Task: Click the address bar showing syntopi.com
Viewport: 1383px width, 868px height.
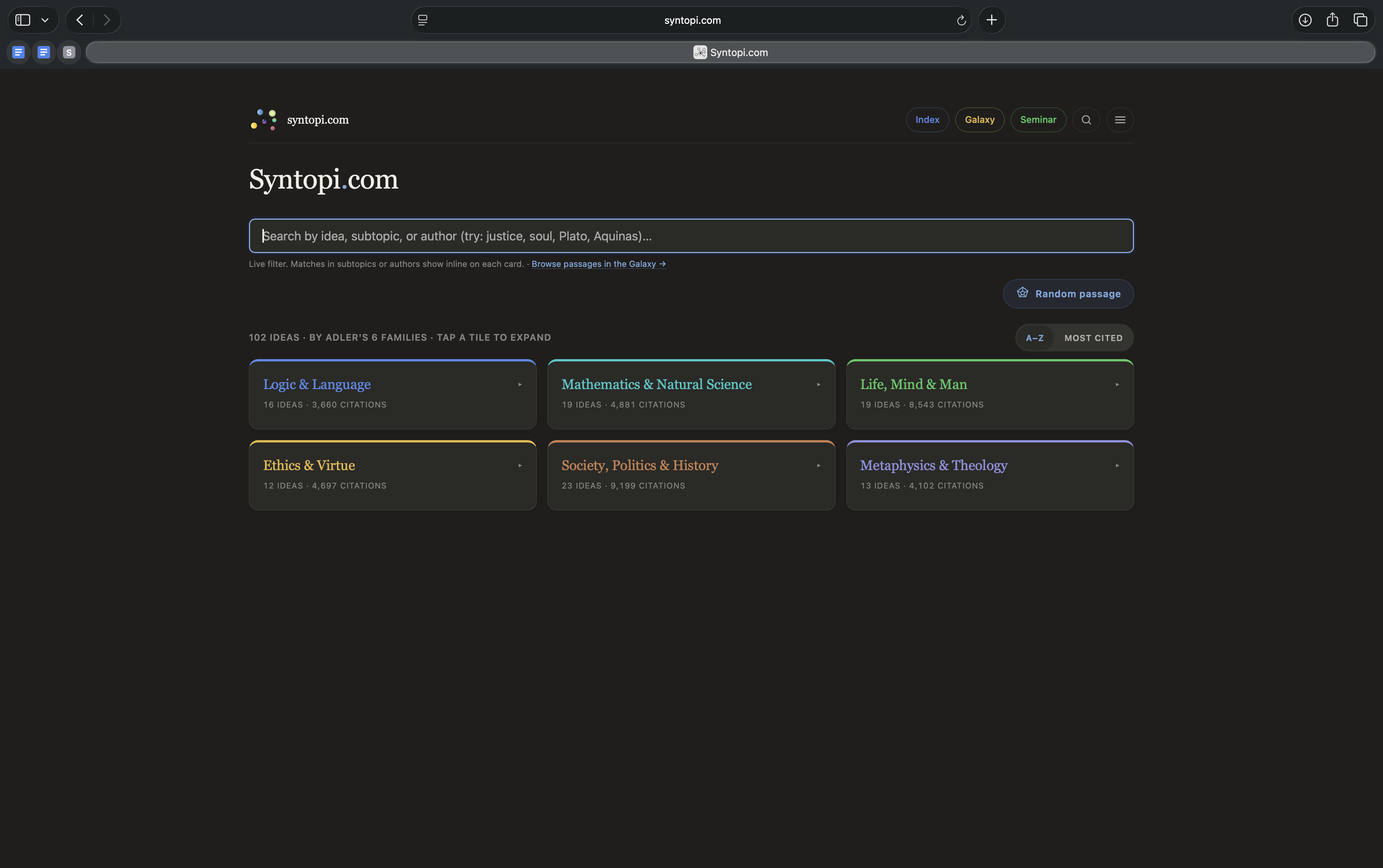Action: point(691,20)
